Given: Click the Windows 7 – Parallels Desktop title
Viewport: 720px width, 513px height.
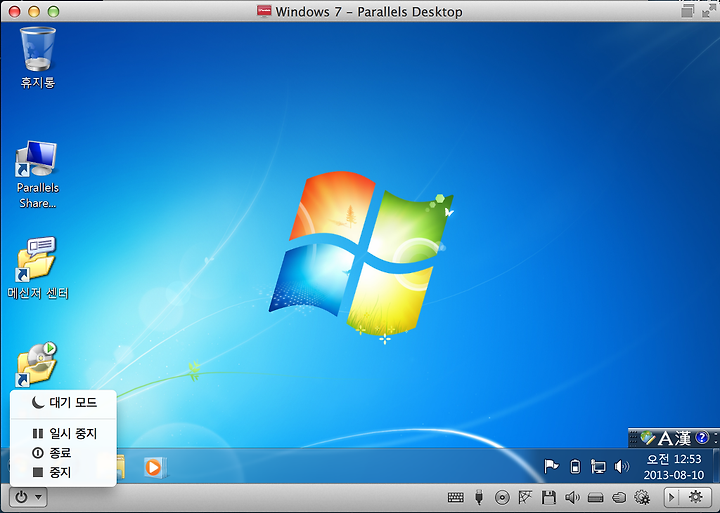Looking at the screenshot, I should click(368, 11).
